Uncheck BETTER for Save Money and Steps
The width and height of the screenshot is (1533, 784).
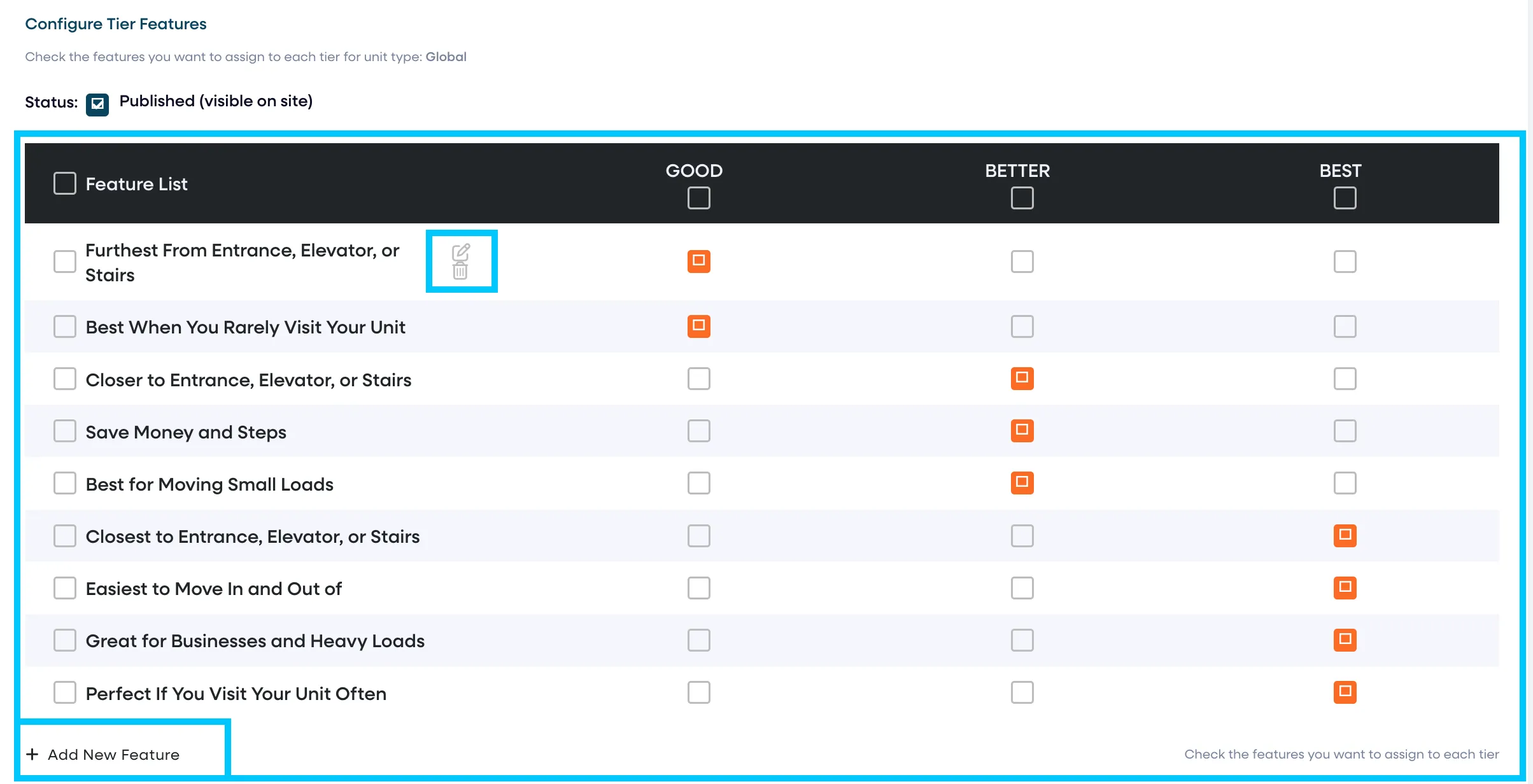click(1022, 431)
